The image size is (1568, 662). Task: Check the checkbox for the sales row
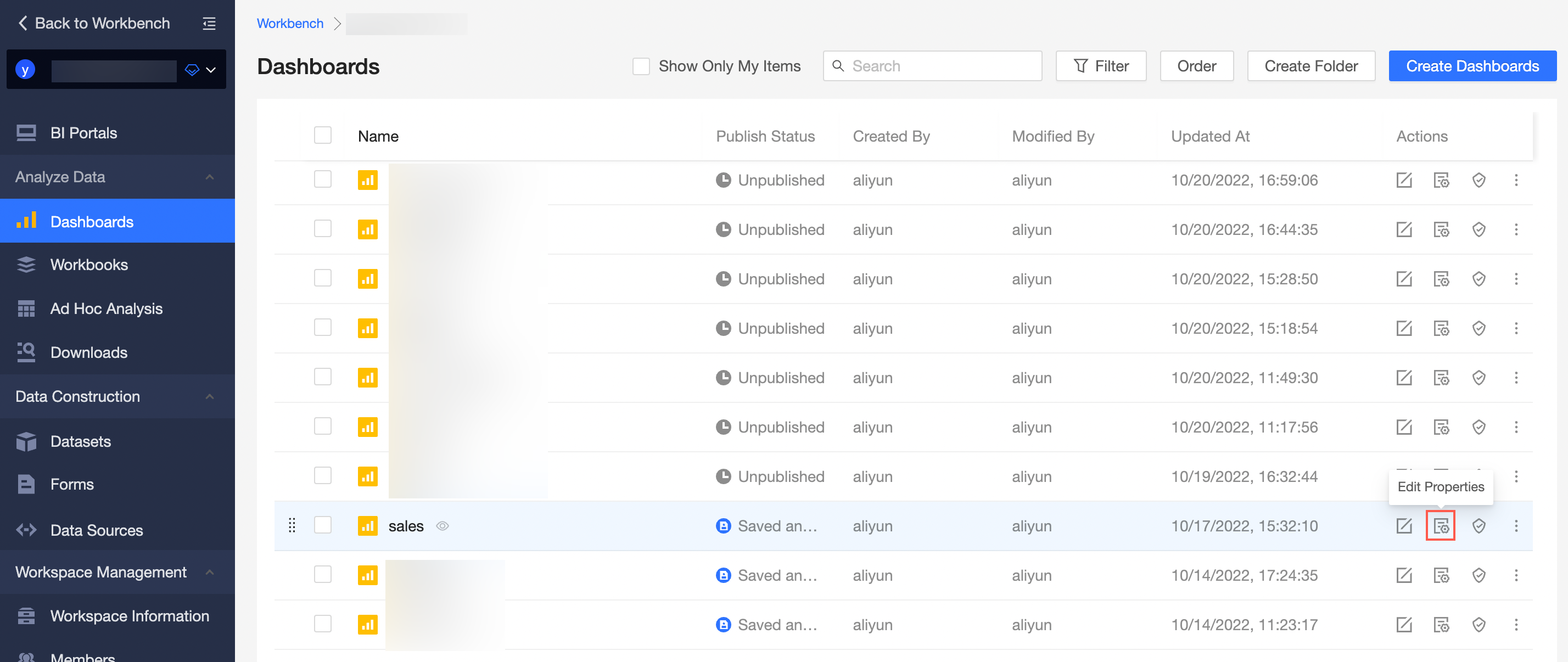coord(323,524)
